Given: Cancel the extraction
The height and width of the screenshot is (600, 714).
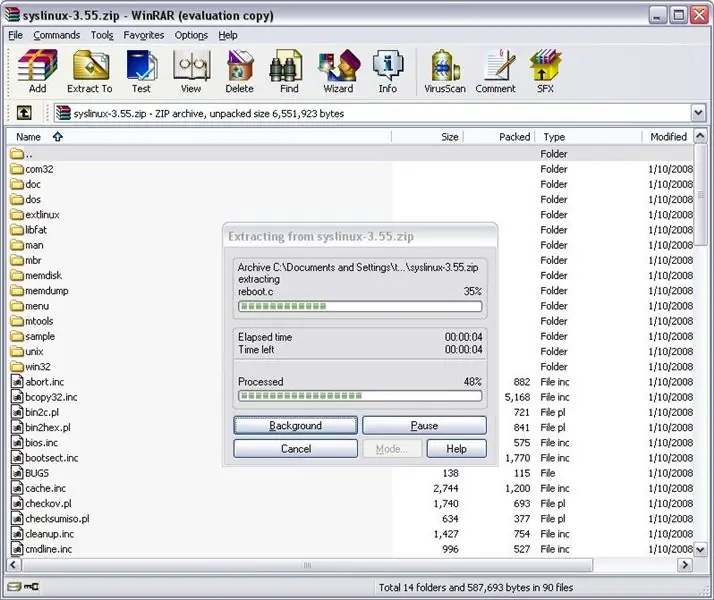Looking at the screenshot, I should pyautogui.click(x=296, y=448).
